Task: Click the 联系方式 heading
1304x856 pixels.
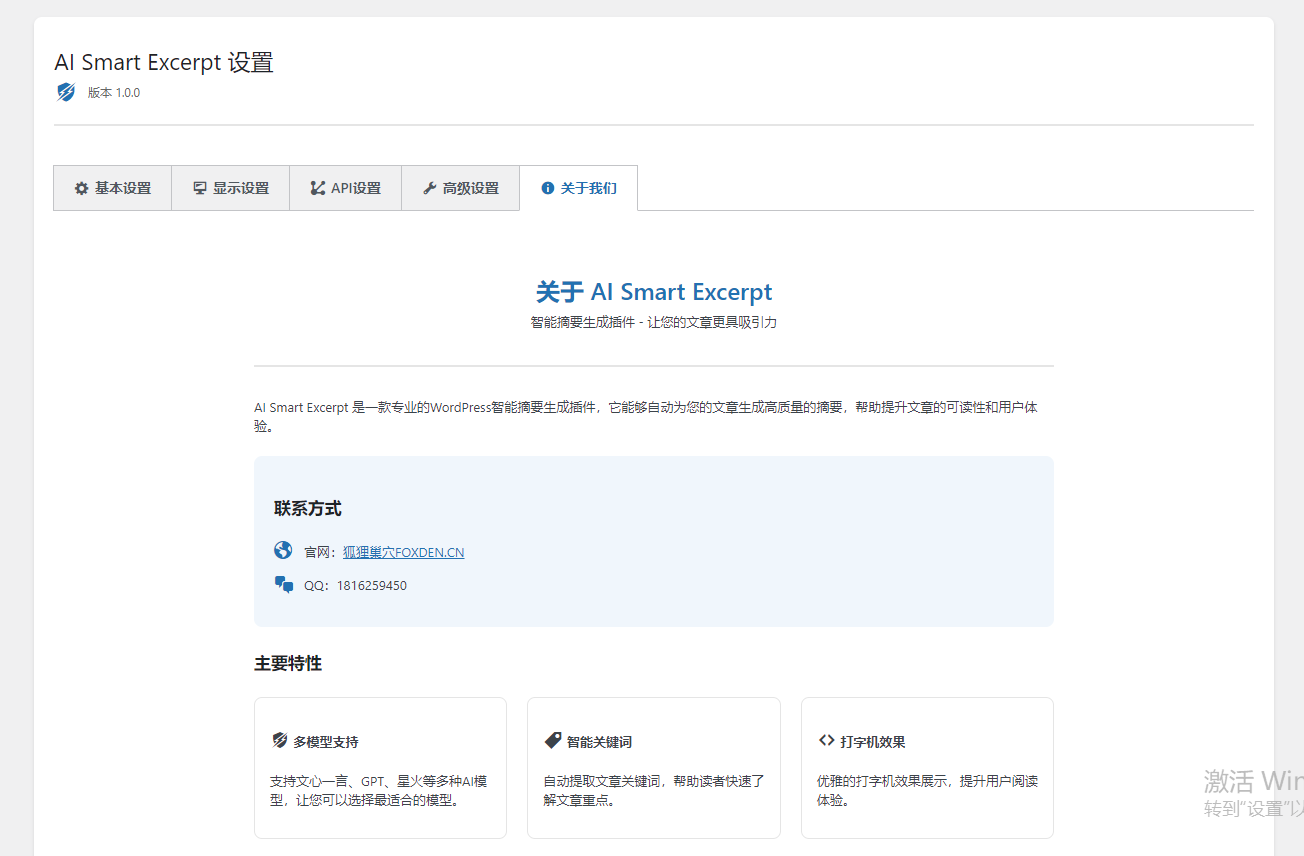Action: [308, 509]
